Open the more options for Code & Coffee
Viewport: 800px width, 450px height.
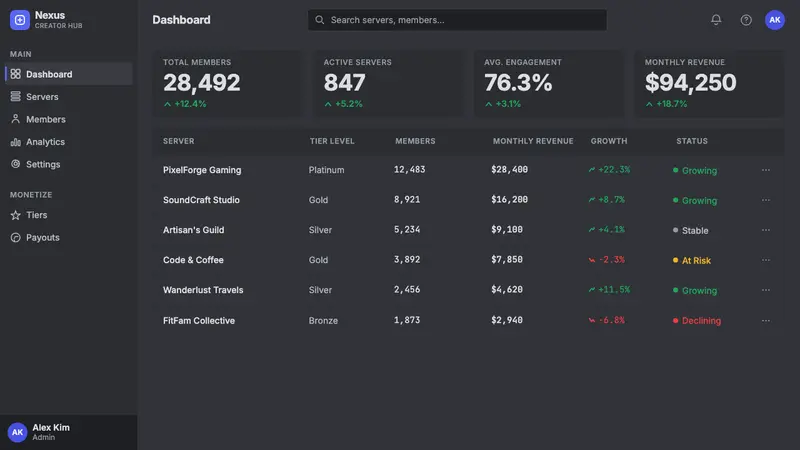[766, 260]
